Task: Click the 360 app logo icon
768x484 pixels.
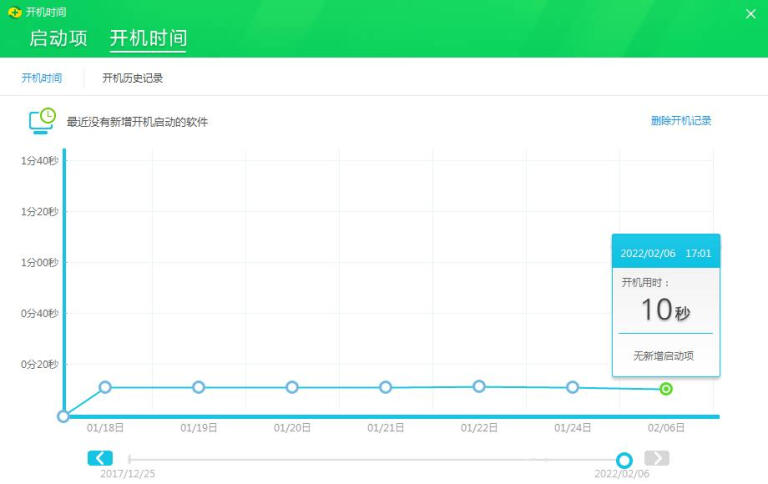Action: pyautogui.click(x=14, y=13)
